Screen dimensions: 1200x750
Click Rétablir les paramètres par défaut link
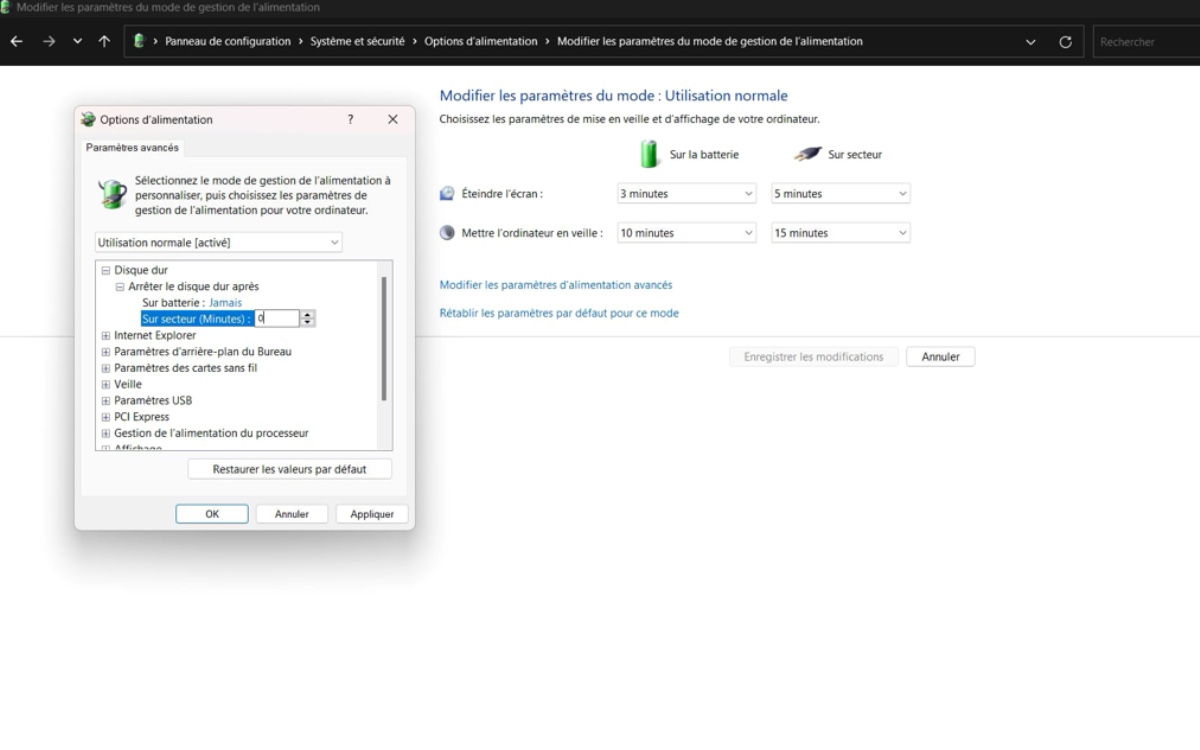point(559,313)
